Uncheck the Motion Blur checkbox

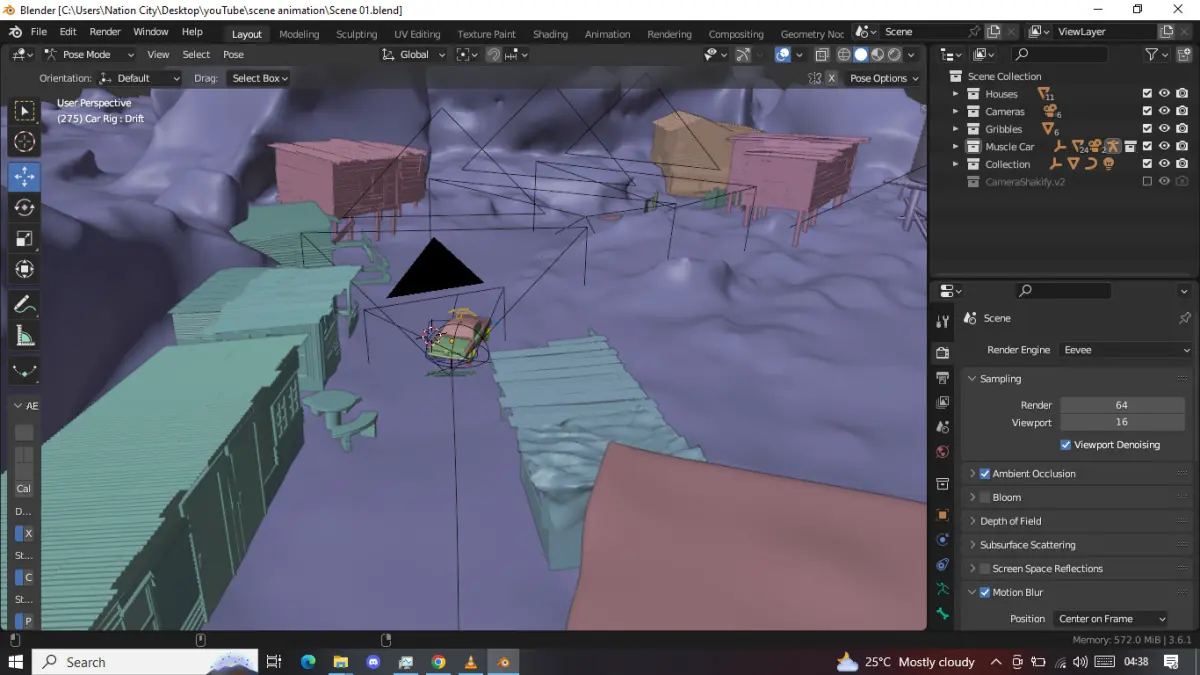[985, 593]
